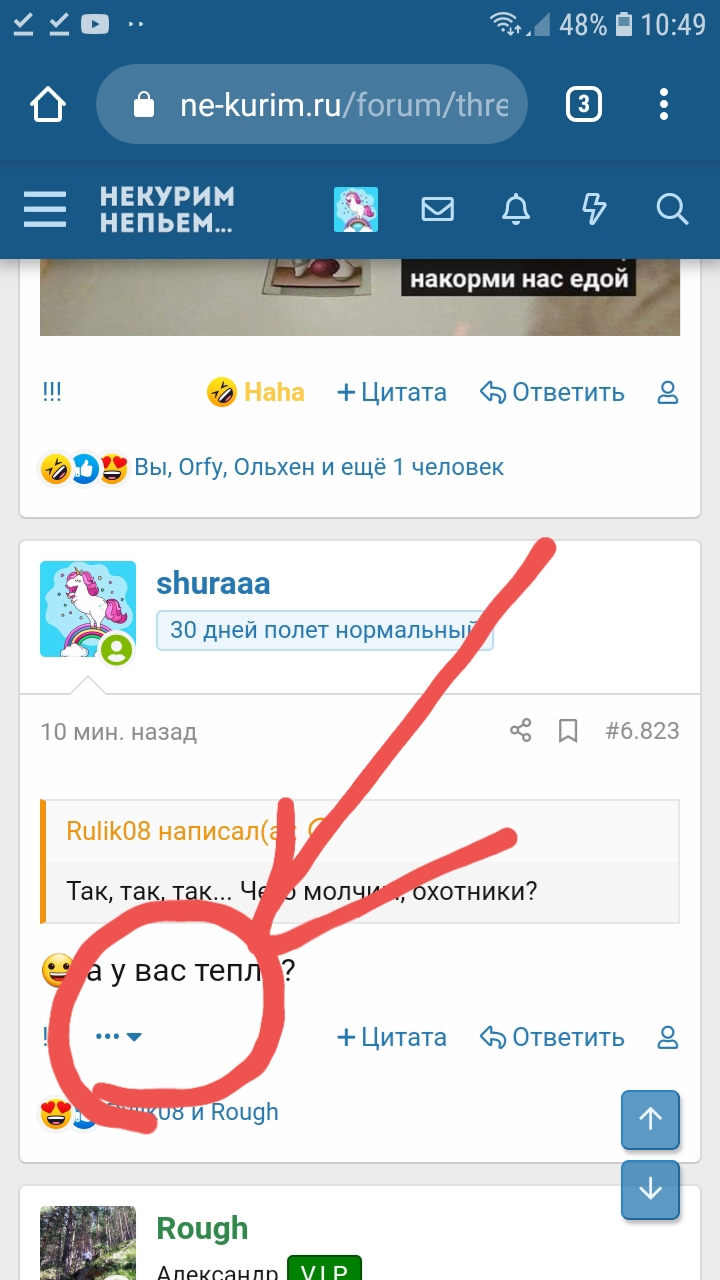Click the НЕКУРИМ НЕПЬЕМ site logo

pyautogui.click(x=167, y=210)
